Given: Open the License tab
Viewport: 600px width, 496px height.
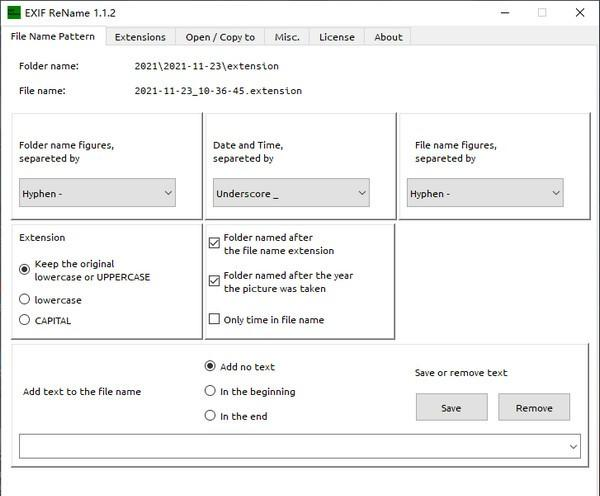Looking at the screenshot, I should (336, 37).
